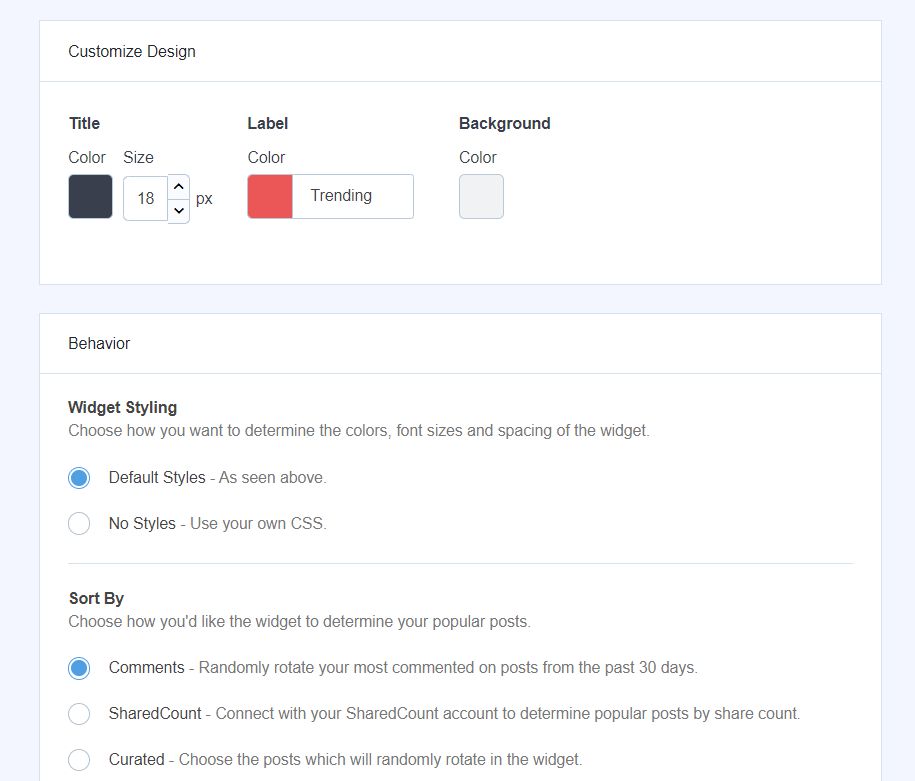Select the Comments sort radio button
The height and width of the screenshot is (781, 915).
tap(79, 668)
